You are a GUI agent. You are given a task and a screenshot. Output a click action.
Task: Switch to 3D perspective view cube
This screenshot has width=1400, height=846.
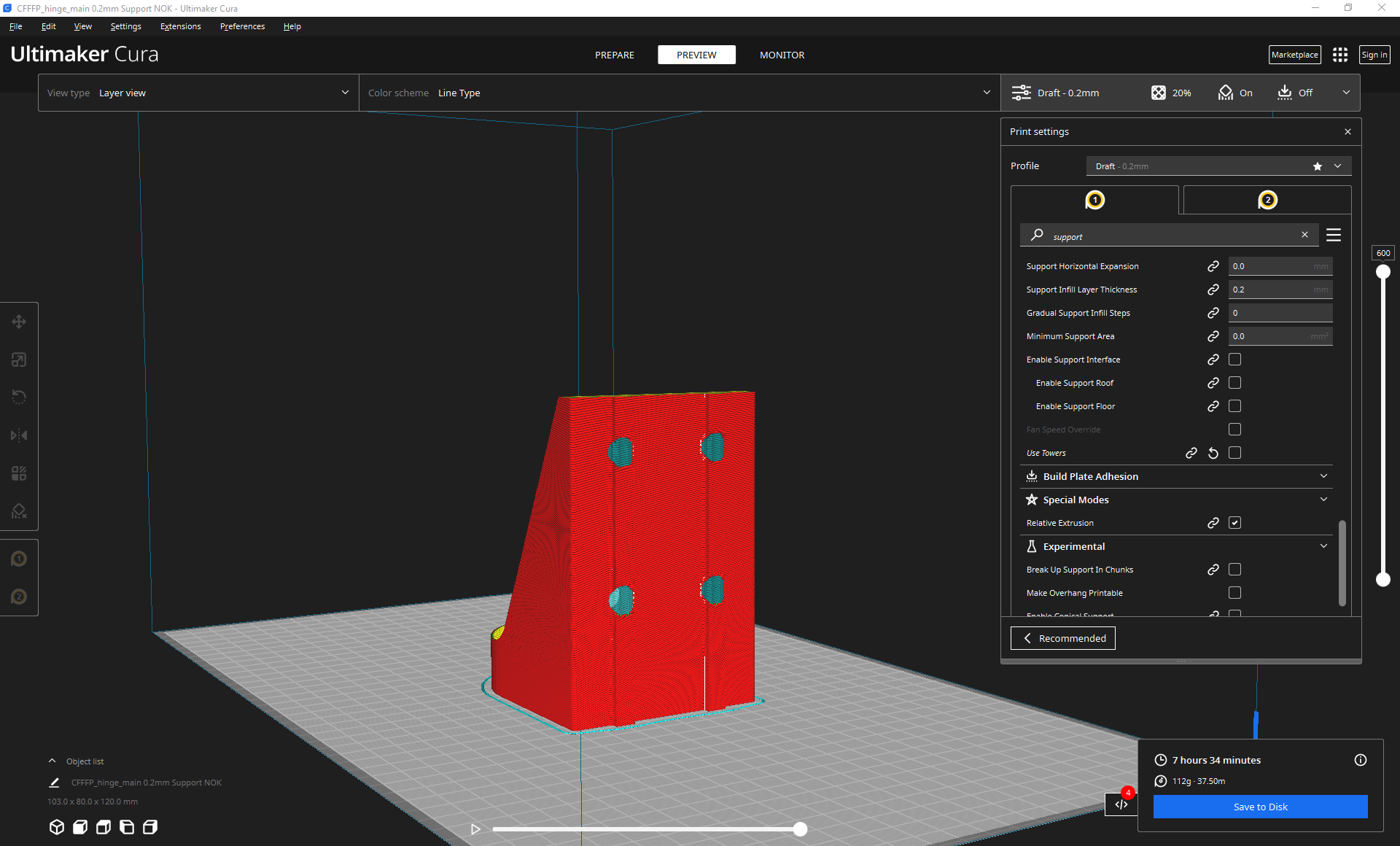click(x=57, y=827)
